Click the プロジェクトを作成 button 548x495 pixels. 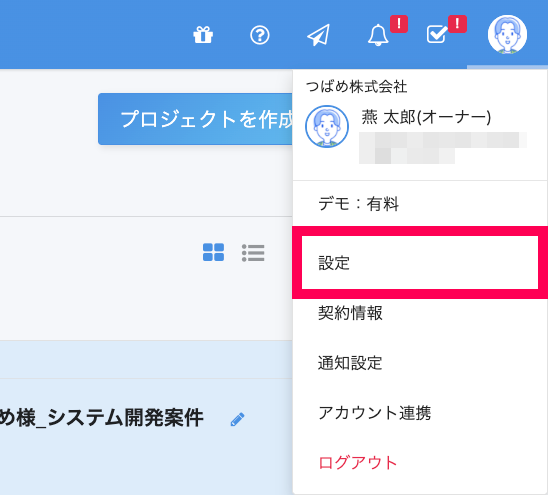(195, 119)
